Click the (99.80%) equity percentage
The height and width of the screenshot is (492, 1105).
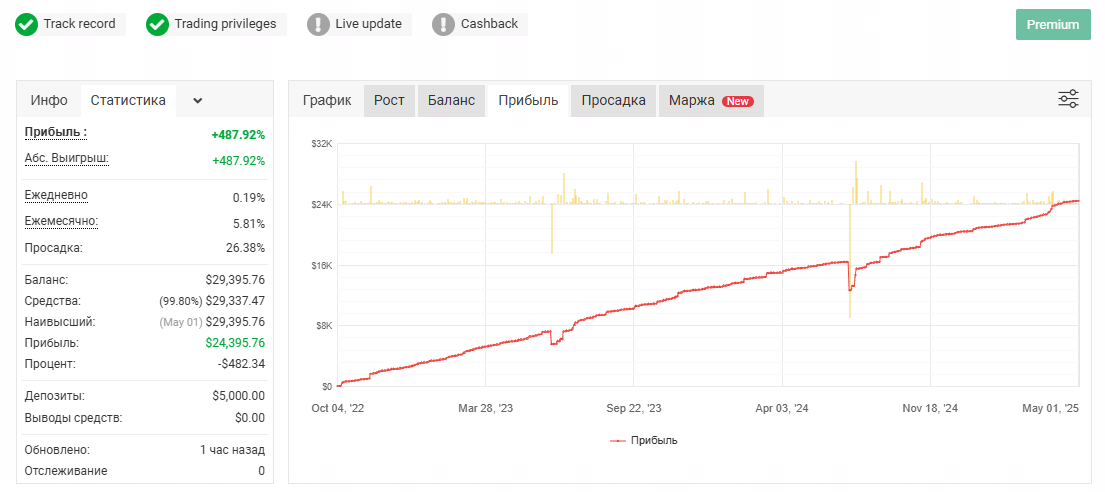pyautogui.click(x=180, y=301)
